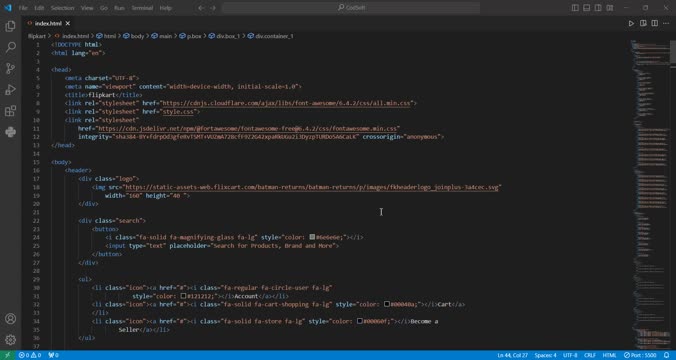Expand the main breadcrumb item

point(162,36)
